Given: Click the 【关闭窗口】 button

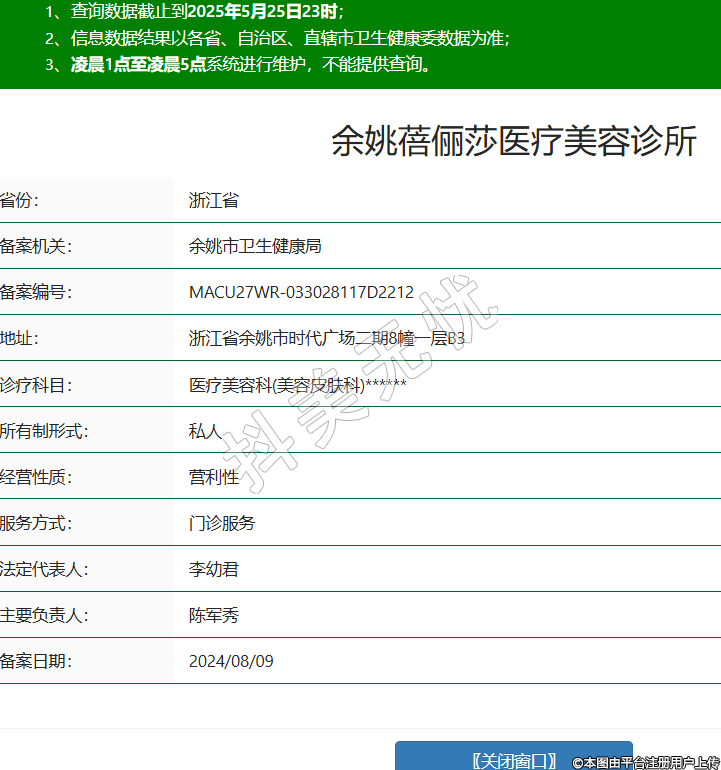Looking at the screenshot, I should 513,758.
